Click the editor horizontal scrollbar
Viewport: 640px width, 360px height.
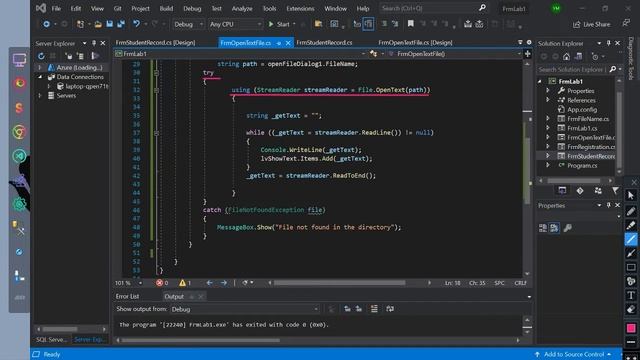(339, 283)
